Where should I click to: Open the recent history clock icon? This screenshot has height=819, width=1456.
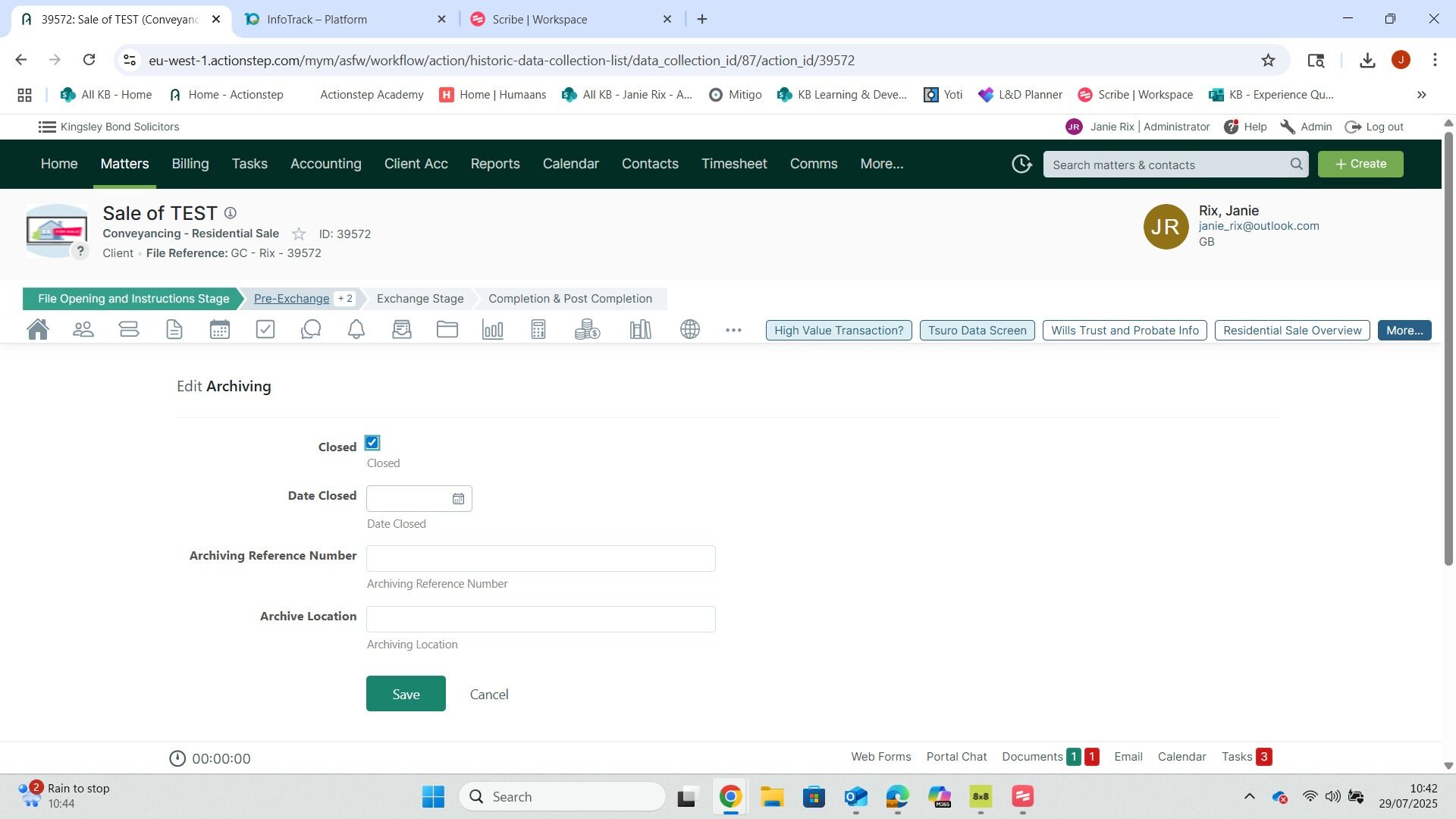tap(1021, 164)
